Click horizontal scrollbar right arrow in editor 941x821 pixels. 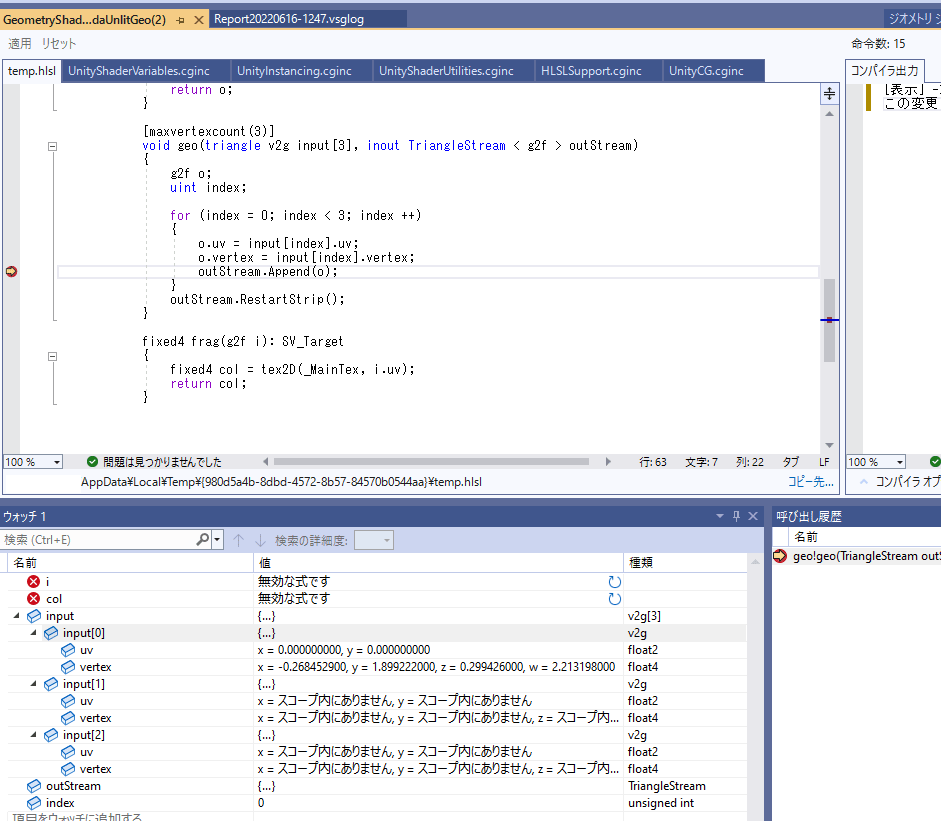(x=608, y=462)
